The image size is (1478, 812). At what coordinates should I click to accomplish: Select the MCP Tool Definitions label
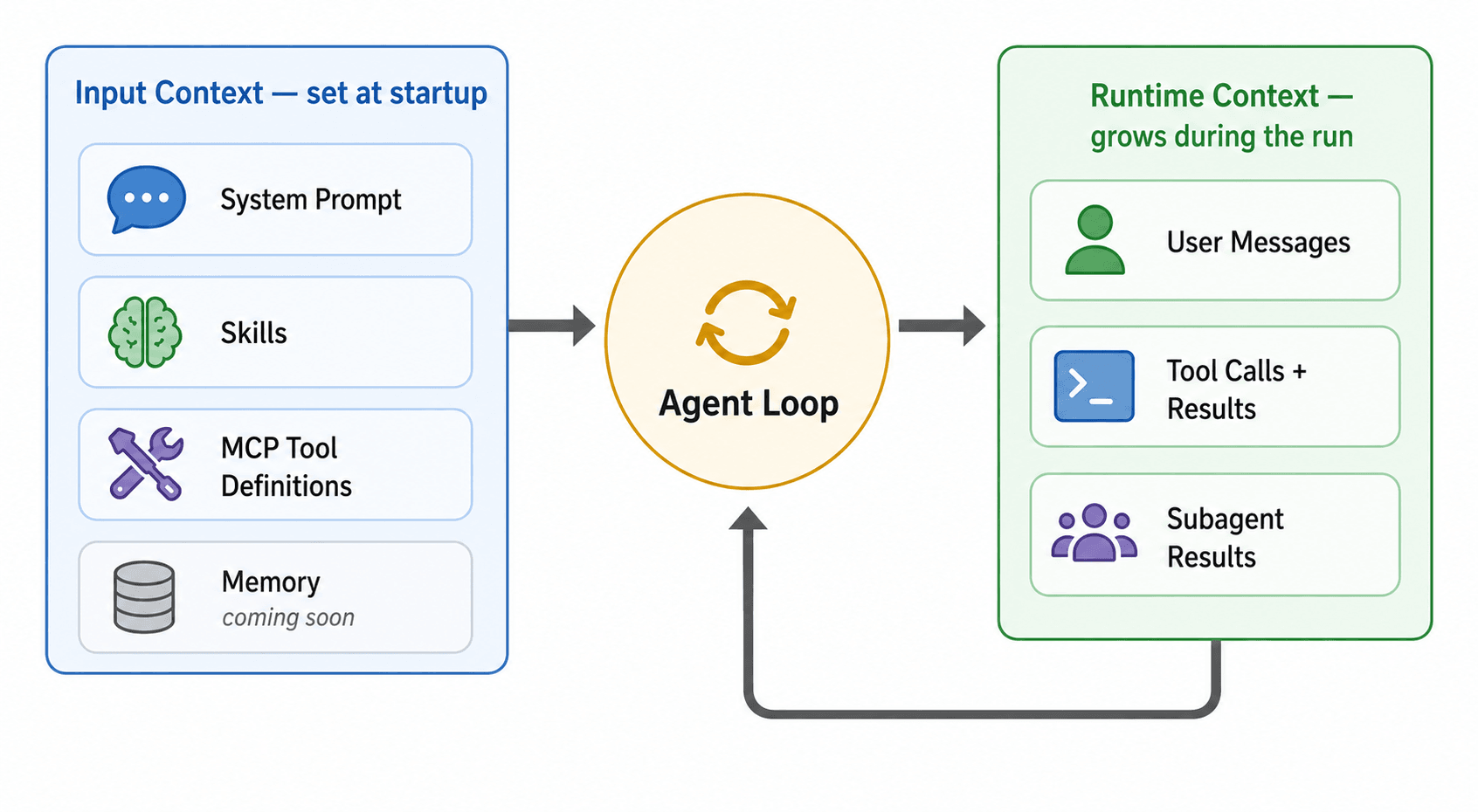click(x=287, y=466)
